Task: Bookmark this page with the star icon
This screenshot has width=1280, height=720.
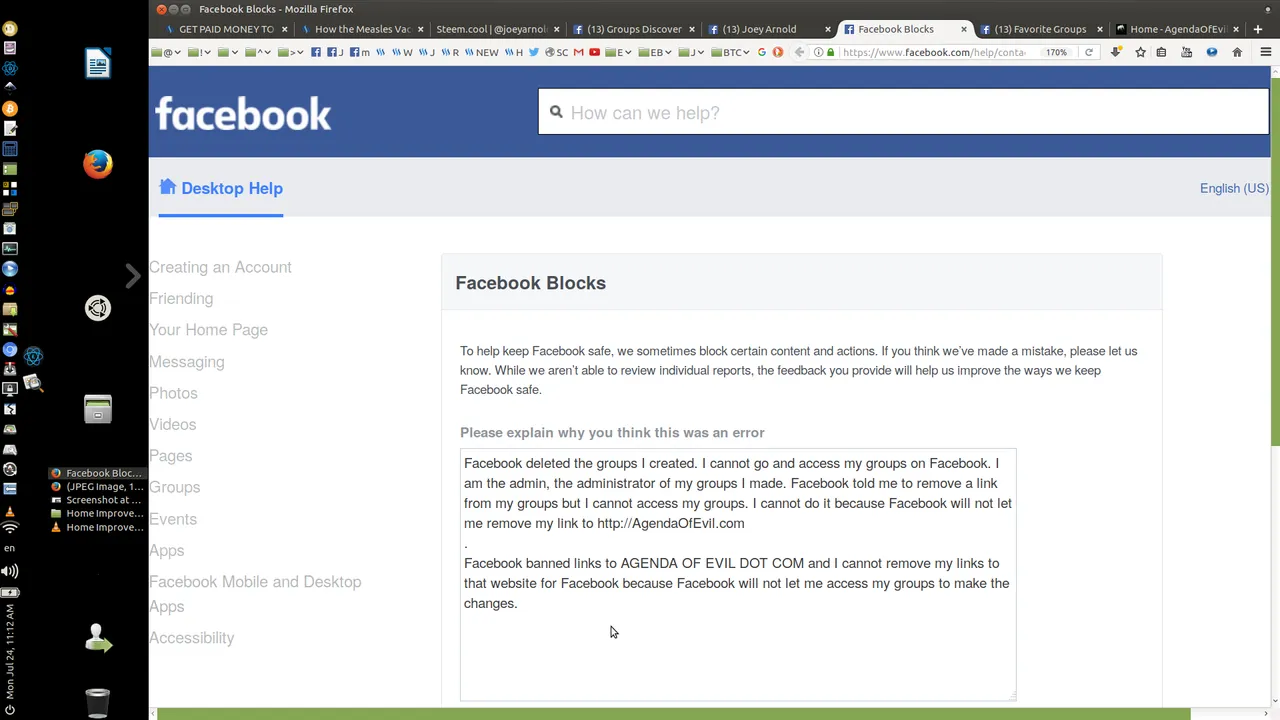Action: pos(1140,52)
